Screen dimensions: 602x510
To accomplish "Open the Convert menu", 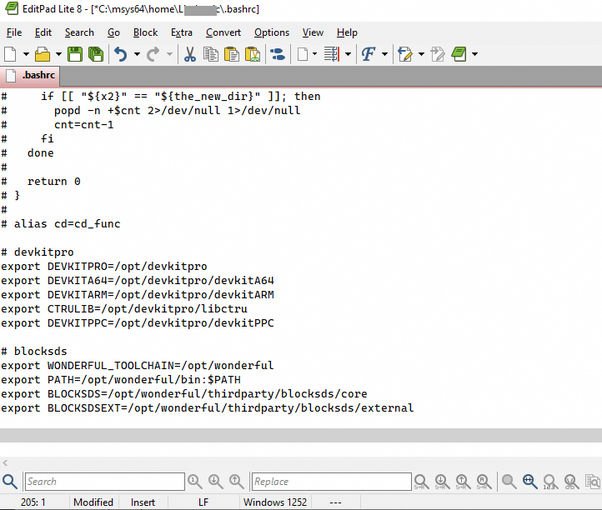I will point(223,33).
